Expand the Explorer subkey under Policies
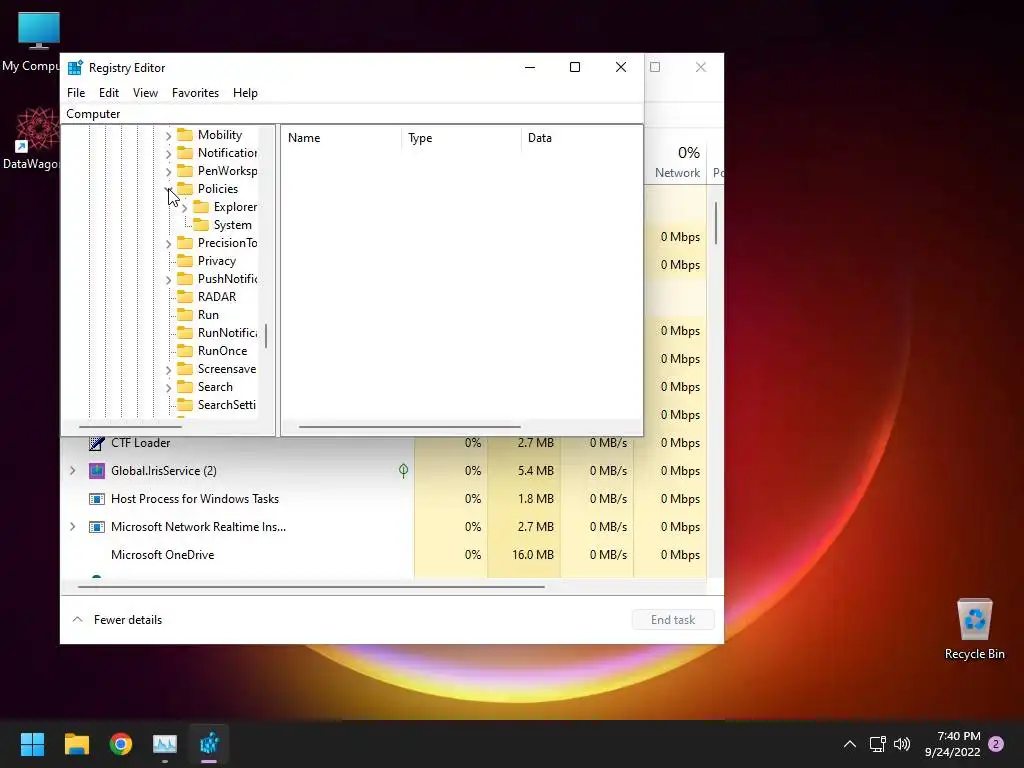The width and height of the screenshot is (1024, 768). [184, 208]
